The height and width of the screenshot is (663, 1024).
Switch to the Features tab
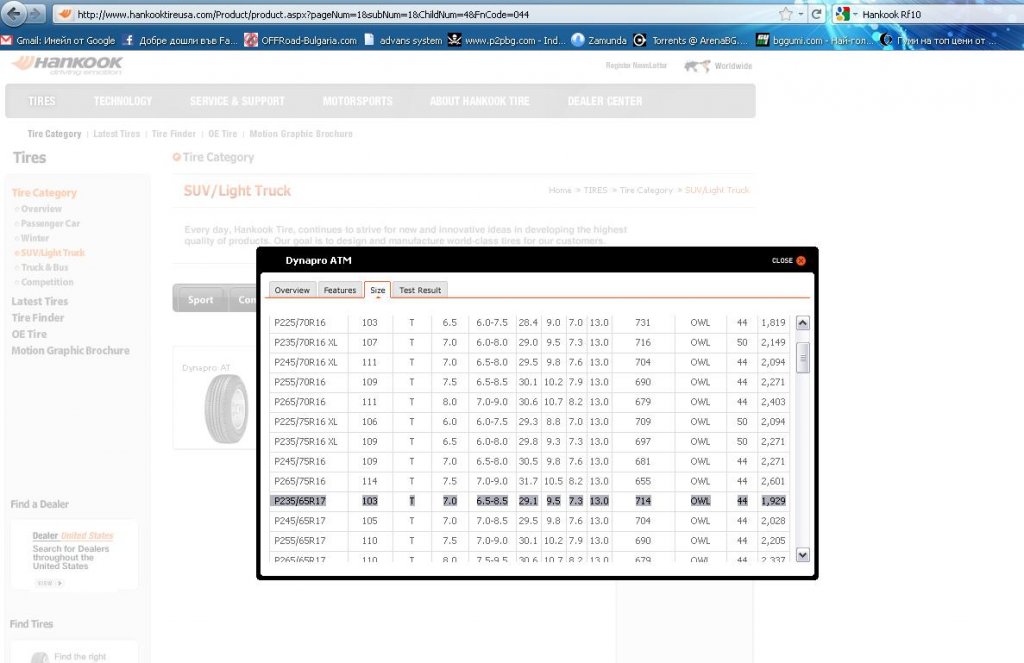pos(340,290)
